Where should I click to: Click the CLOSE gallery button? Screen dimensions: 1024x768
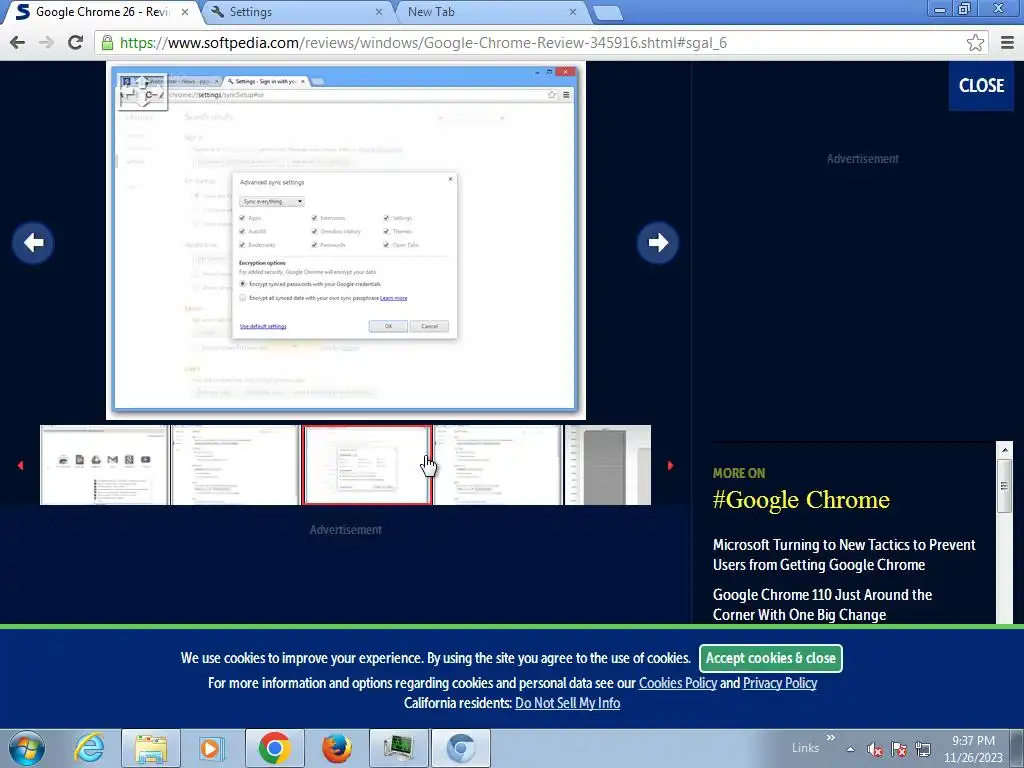point(981,86)
